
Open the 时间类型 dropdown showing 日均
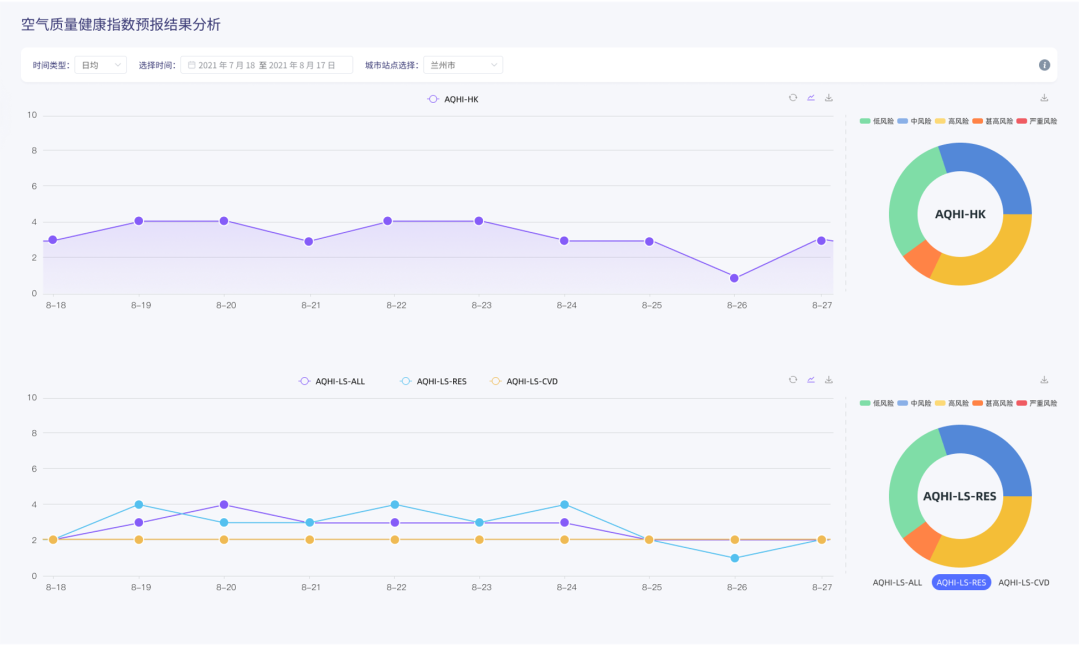(x=101, y=65)
